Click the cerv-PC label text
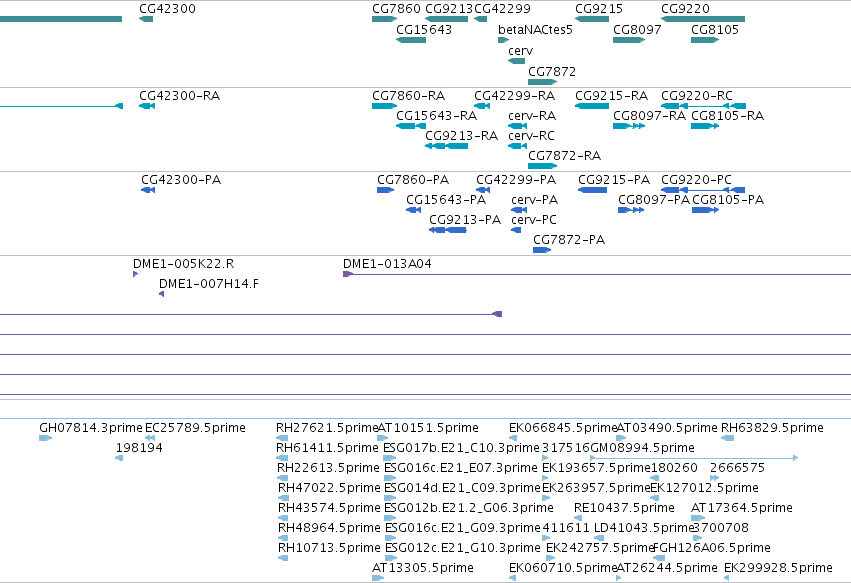 coord(534,220)
